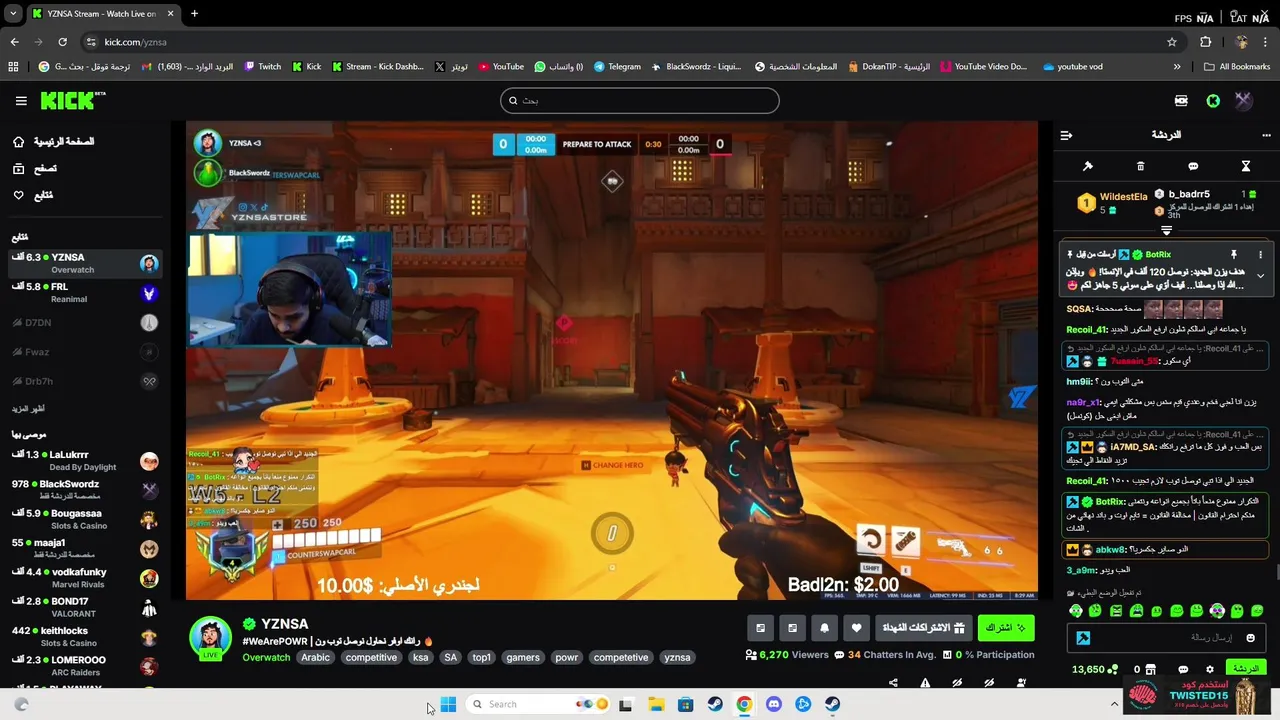The image size is (1280, 720).
Task: Open browser tab list dropdown arrow
Action: click(x=13, y=14)
